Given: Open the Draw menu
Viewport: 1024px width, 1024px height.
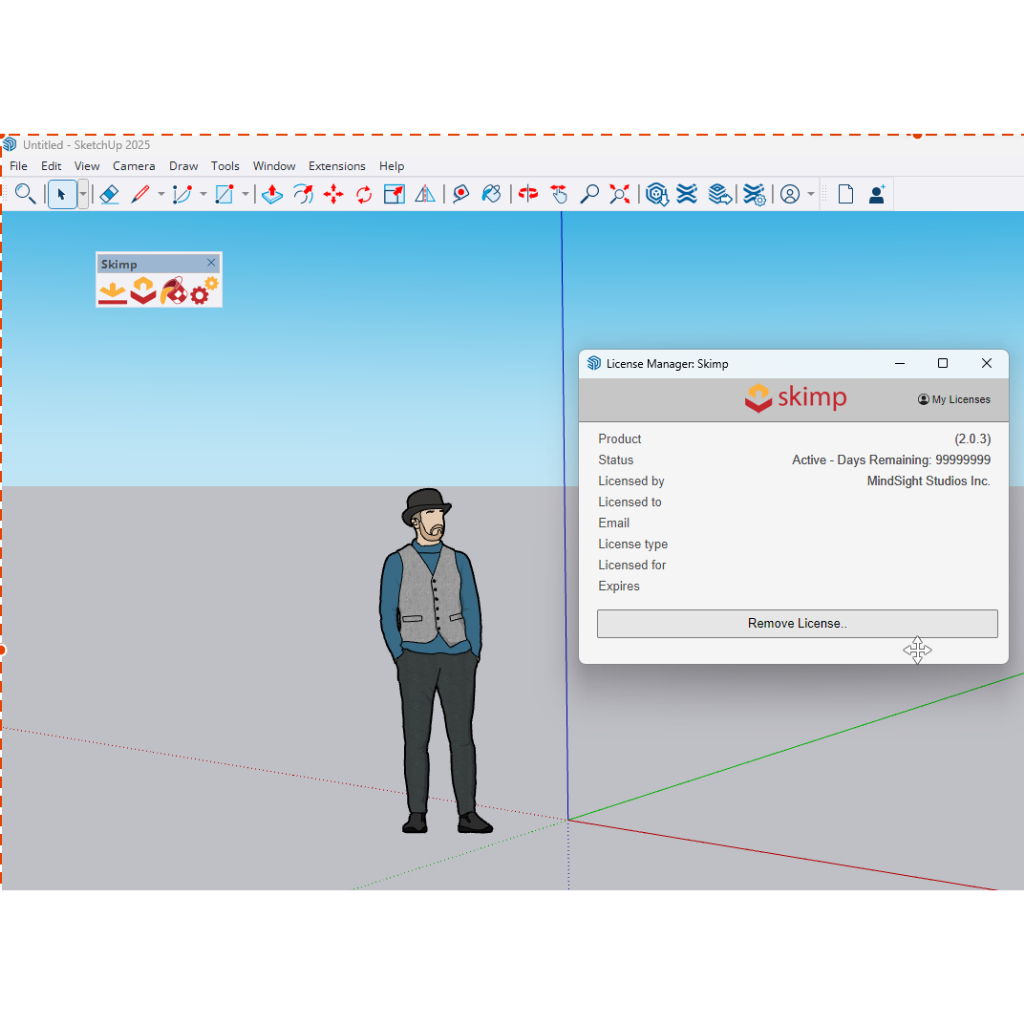Looking at the screenshot, I should coord(184,166).
